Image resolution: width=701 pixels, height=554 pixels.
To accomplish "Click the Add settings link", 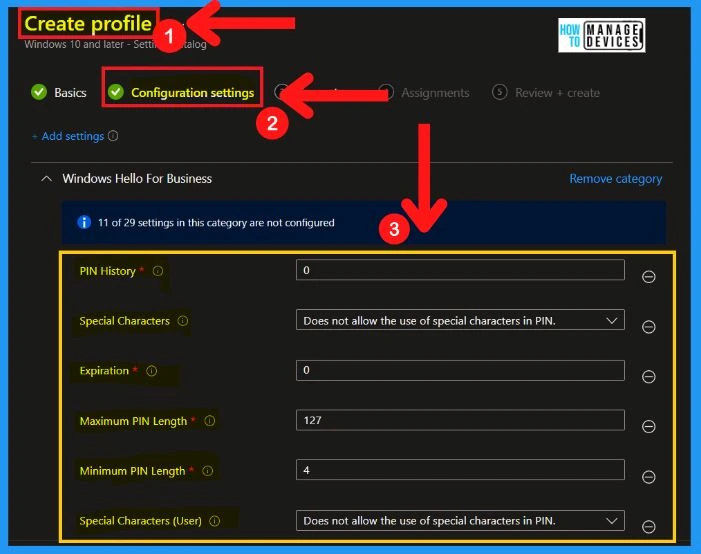I will (x=68, y=136).
